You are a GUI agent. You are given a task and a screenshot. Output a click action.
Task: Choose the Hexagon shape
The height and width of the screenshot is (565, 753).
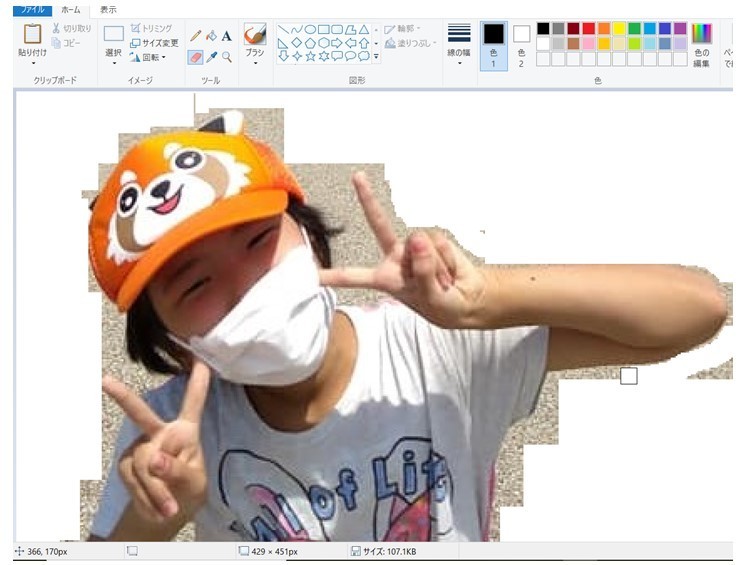tap(324, 43)
